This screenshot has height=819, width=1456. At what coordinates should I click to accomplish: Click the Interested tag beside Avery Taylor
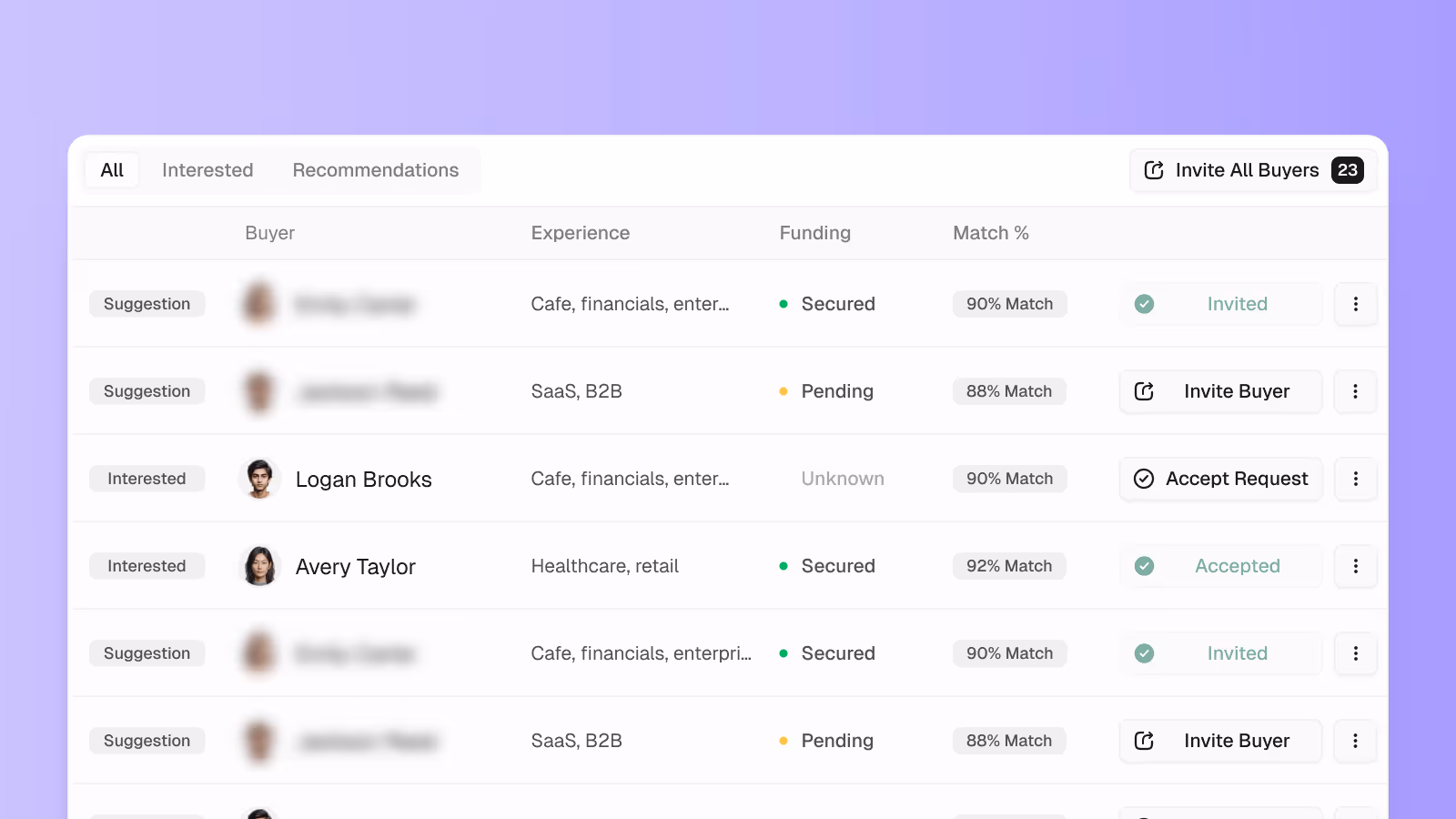[147, 566]
